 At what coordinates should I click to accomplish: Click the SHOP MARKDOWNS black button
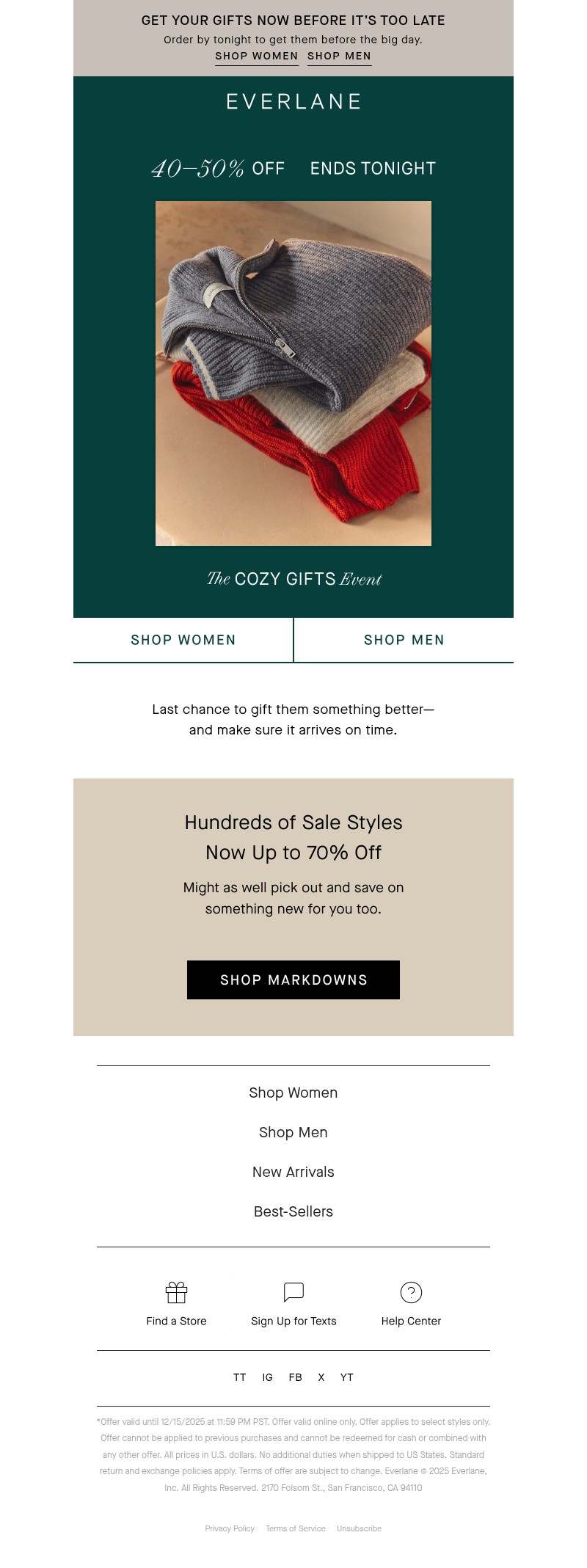point(293,980)
